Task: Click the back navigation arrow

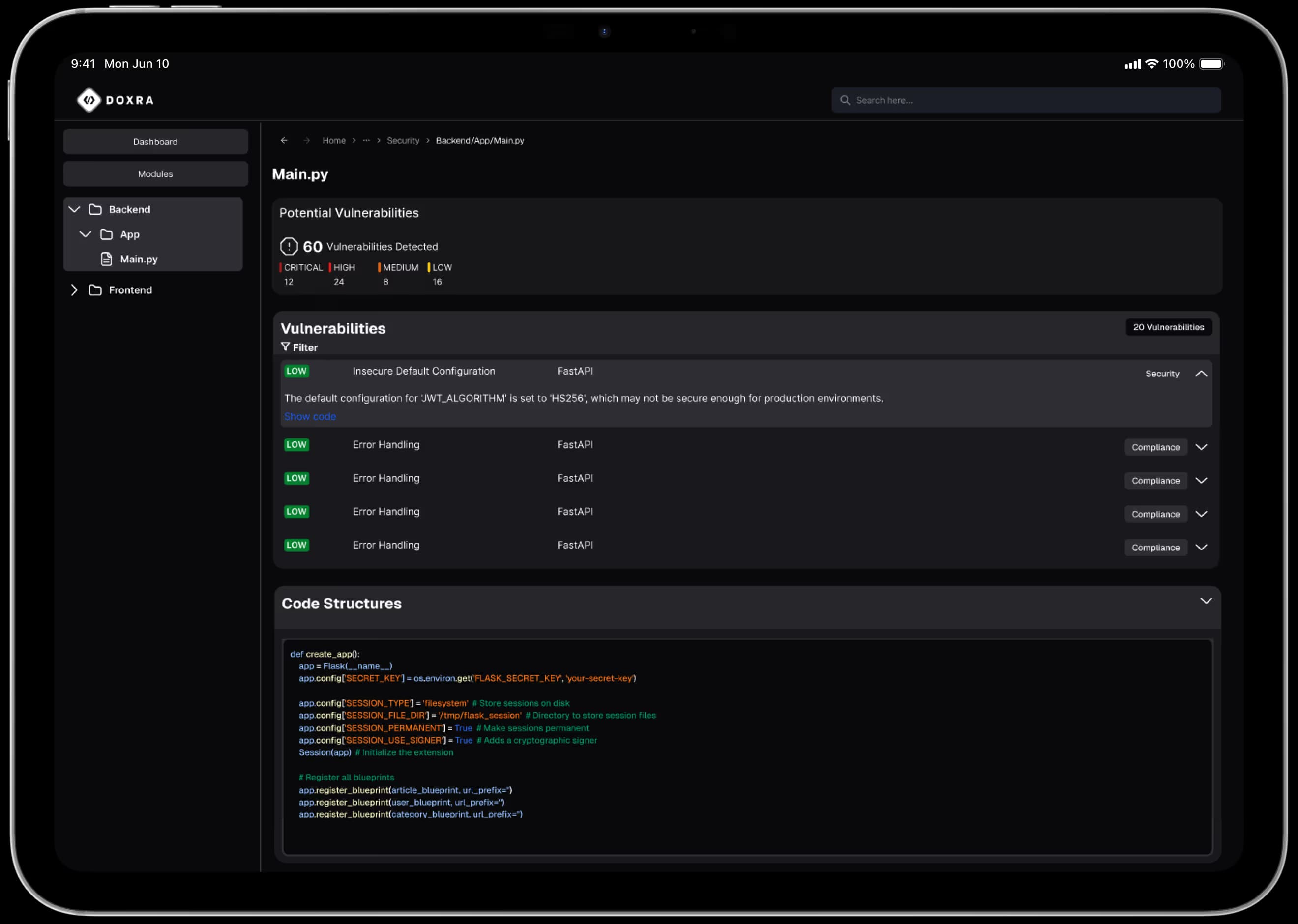Action: 284,140
